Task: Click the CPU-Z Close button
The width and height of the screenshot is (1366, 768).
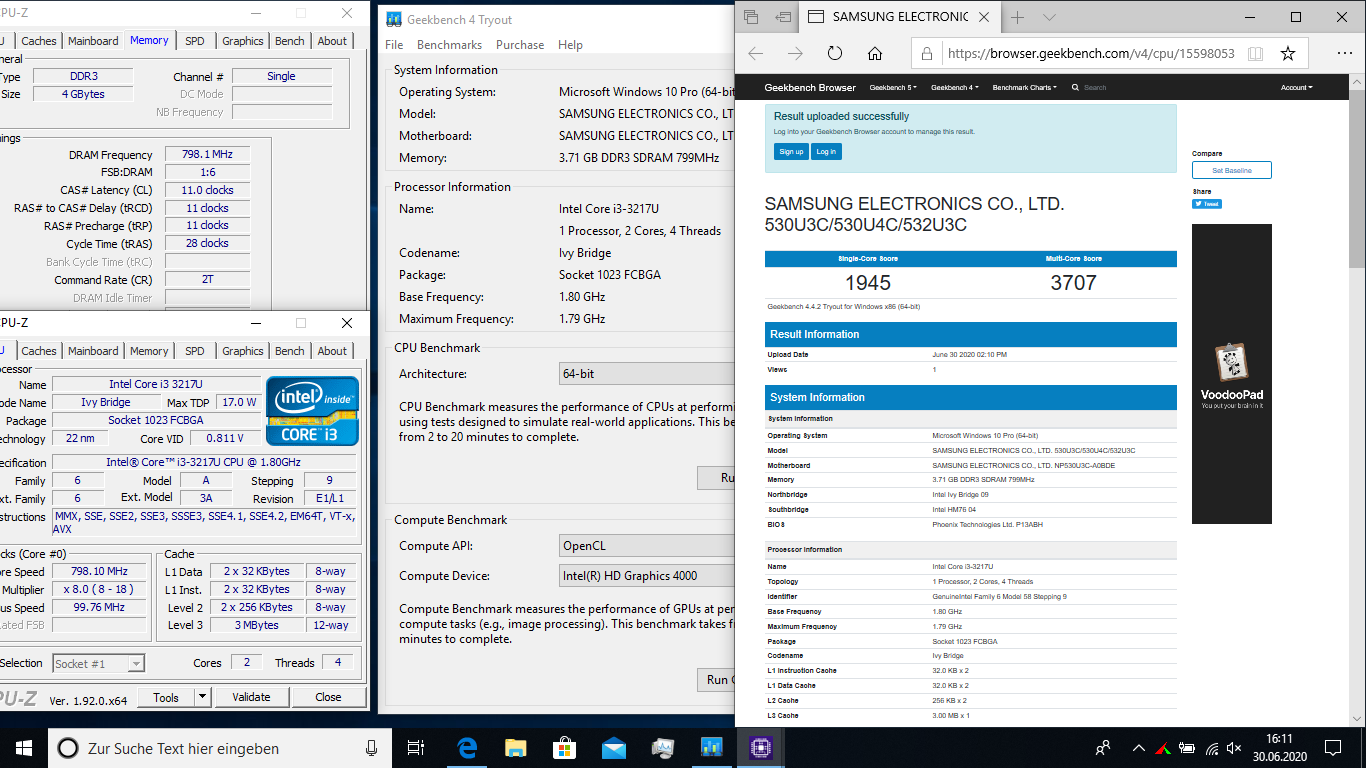Action: tap(328, 697)
